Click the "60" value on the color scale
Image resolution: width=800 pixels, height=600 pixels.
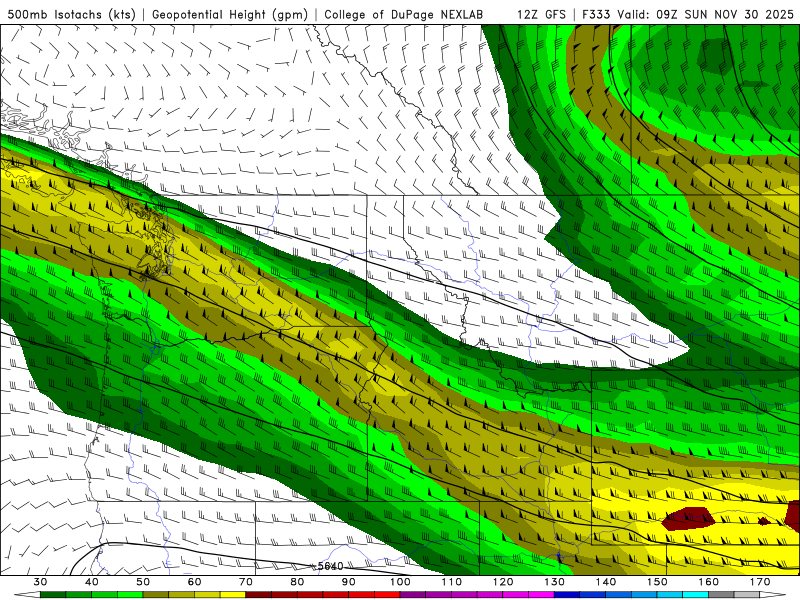(194, 582)
